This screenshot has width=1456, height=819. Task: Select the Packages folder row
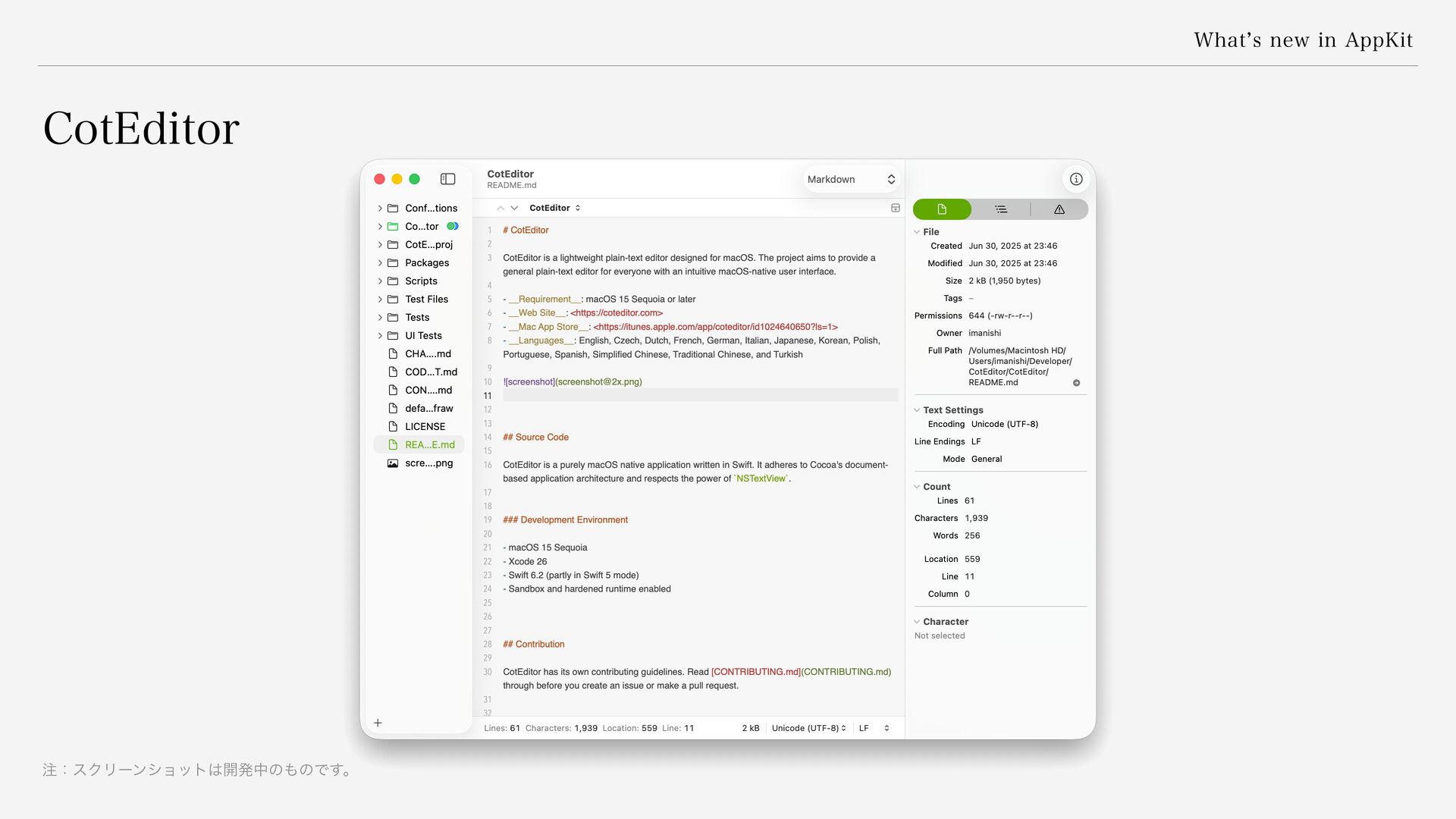(x=419, y=262)
